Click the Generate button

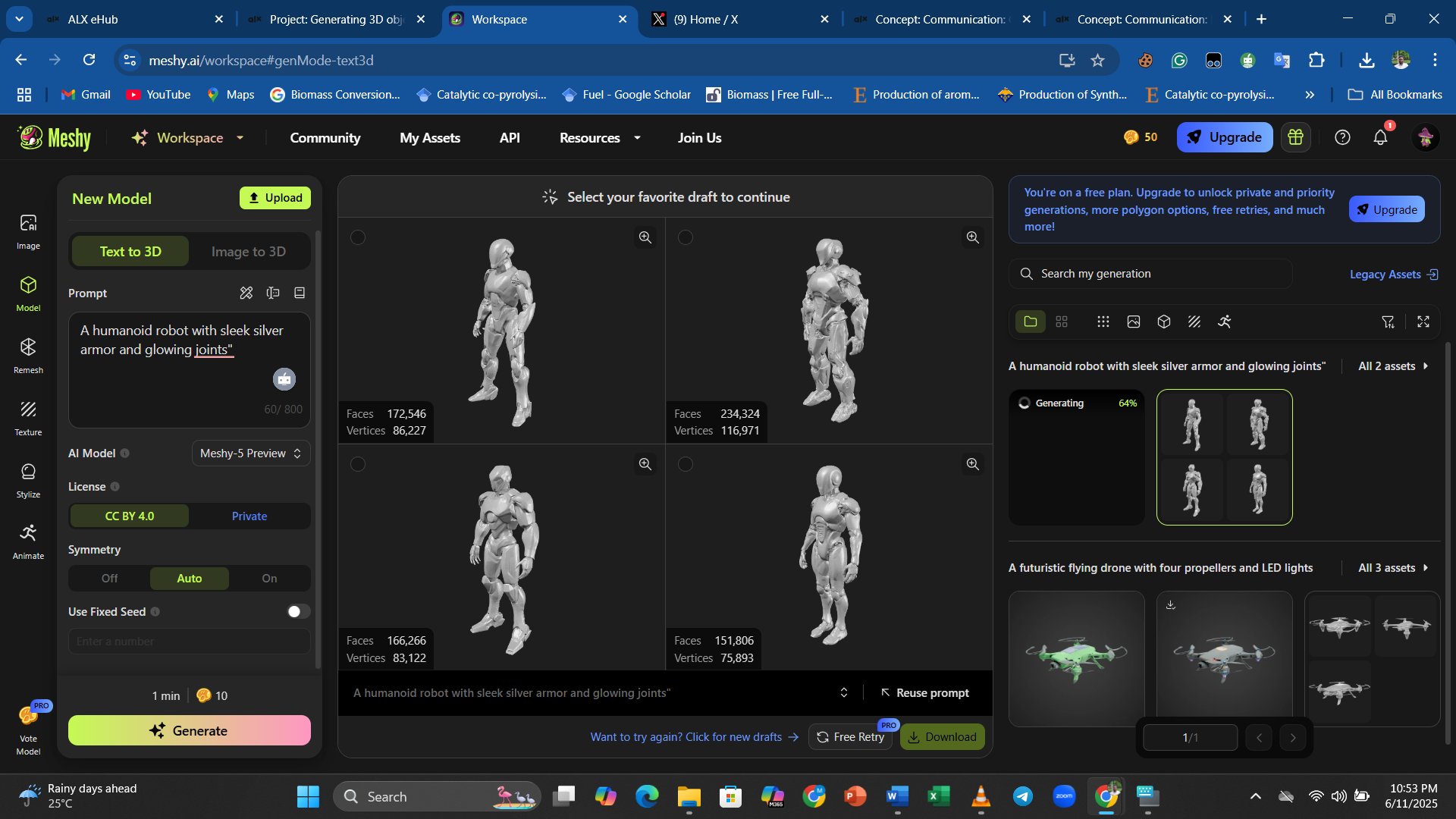coord(190,730)
